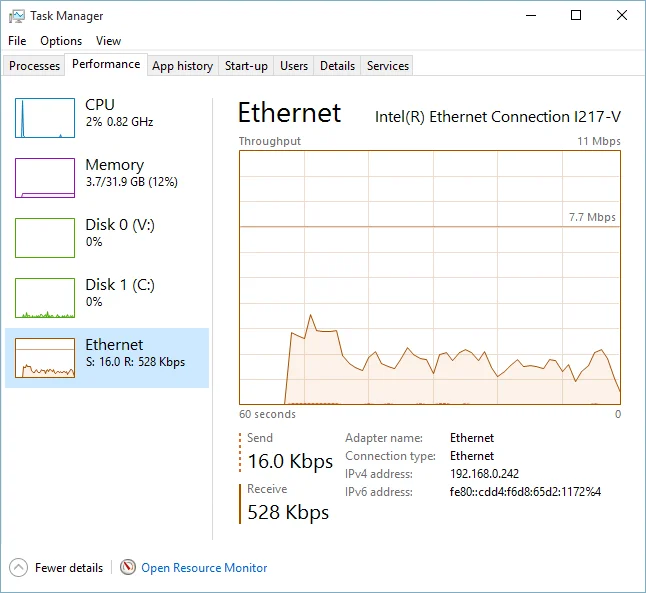Switch to the App history tab
This screenshot has width=646, height=593.
point(183,66)
